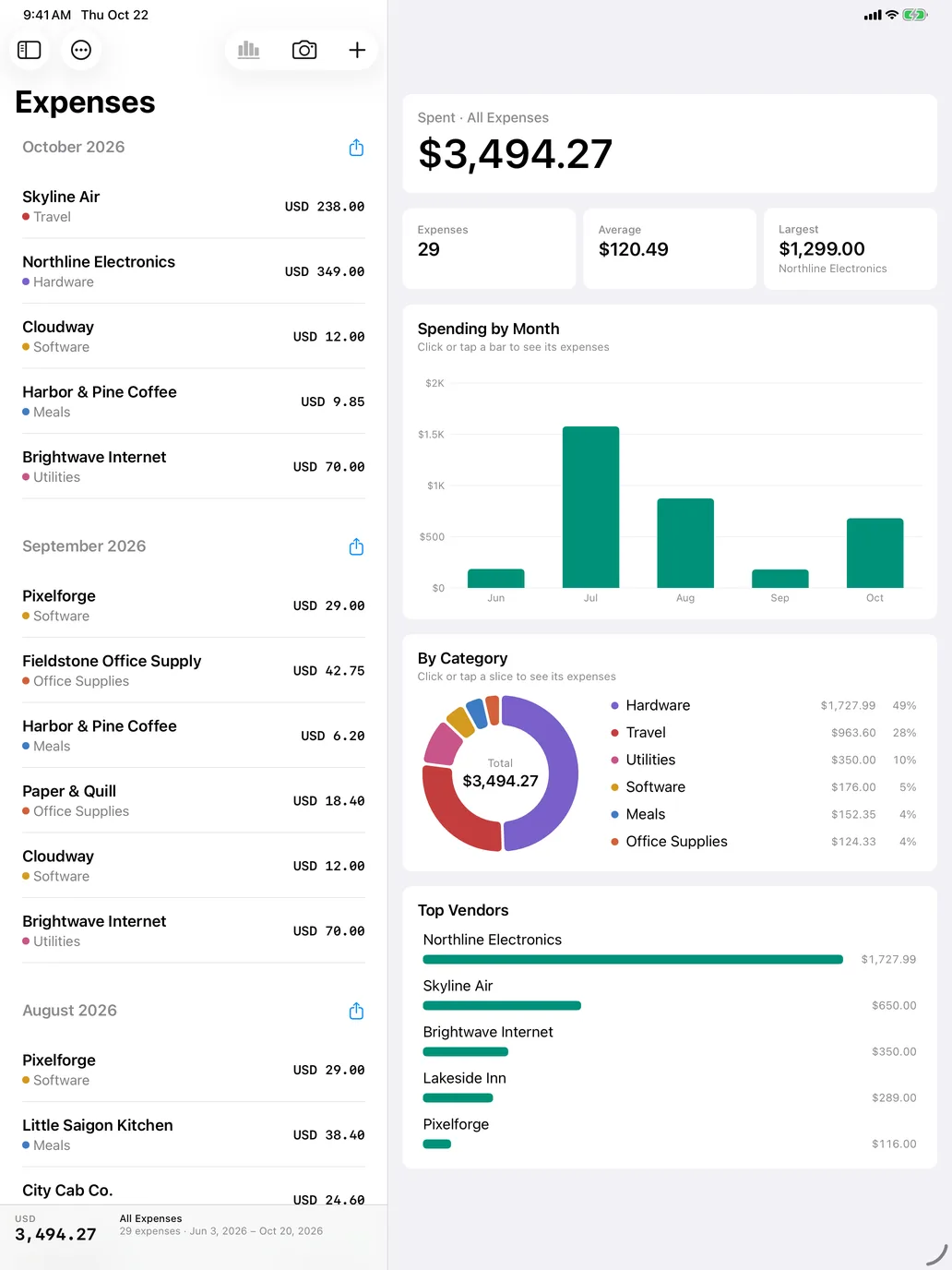The image size is (952, 1270).
Task: Open the Northline Electronics USD 349.00 expense
Action: pyautogui.click(x=194, y=271)
